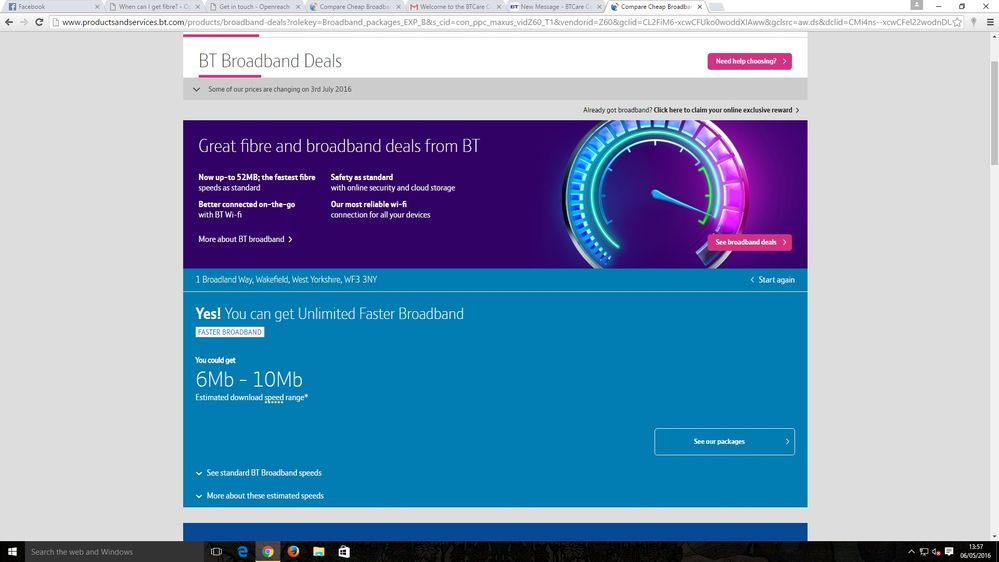
Task: Open Microsoft Edge from the taskbar
Action: 242,551
